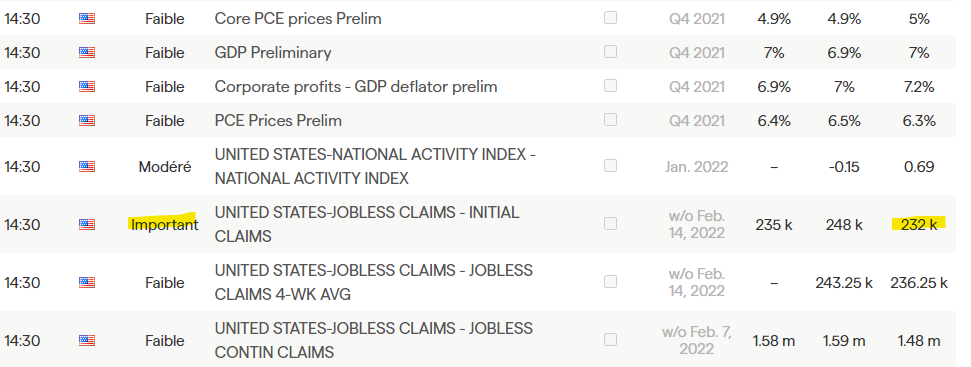Viewport: 971px width, 367px height.
Task: Click the highlighted Important importance label
Action: (x=165, y=224)
